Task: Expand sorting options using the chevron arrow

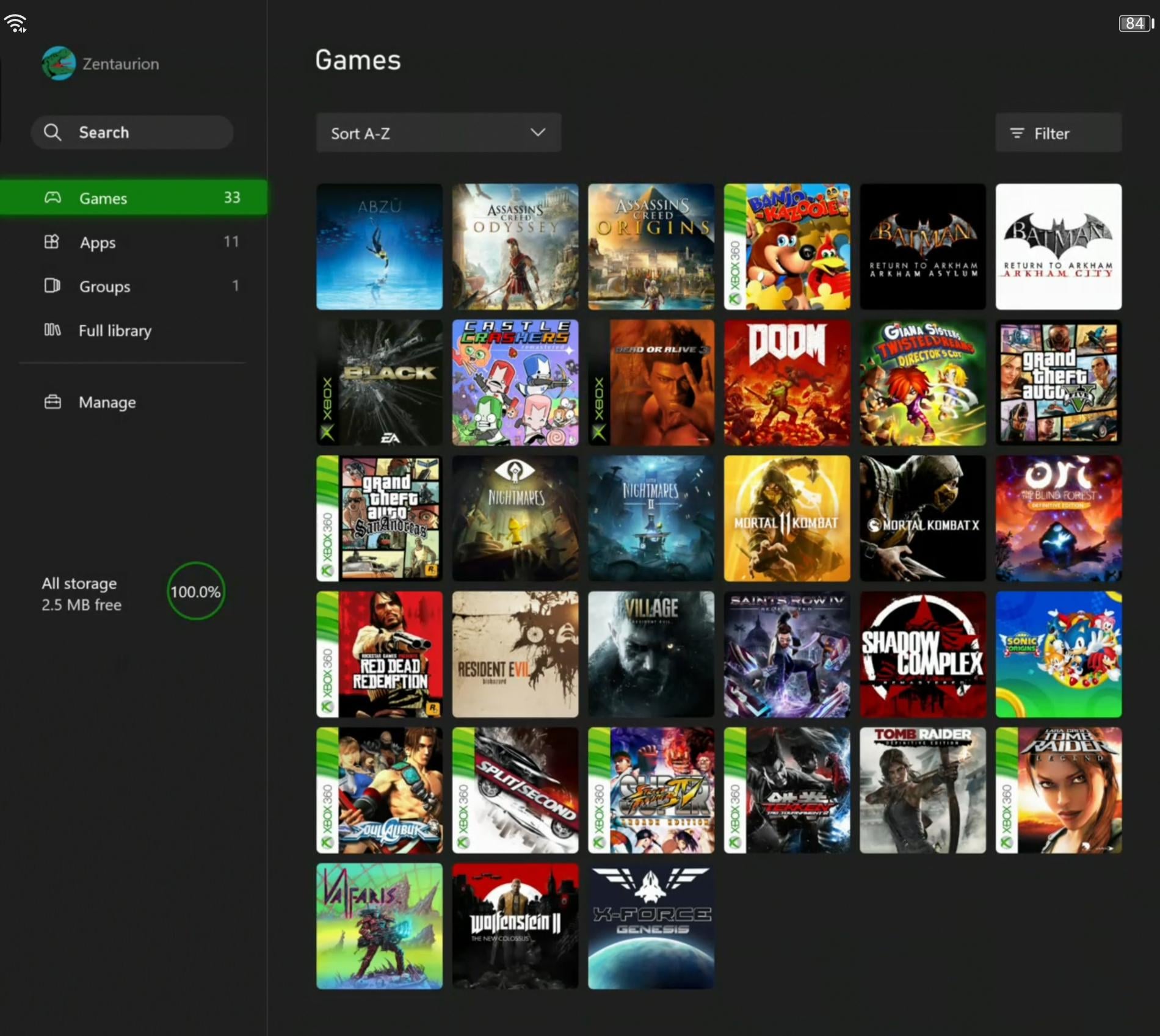Action: (x=538, y=132)
